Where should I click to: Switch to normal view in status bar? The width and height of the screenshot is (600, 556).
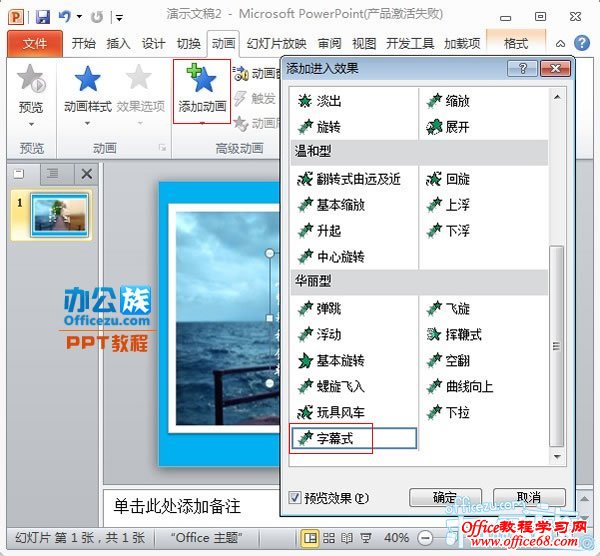[x=311, y=538]
